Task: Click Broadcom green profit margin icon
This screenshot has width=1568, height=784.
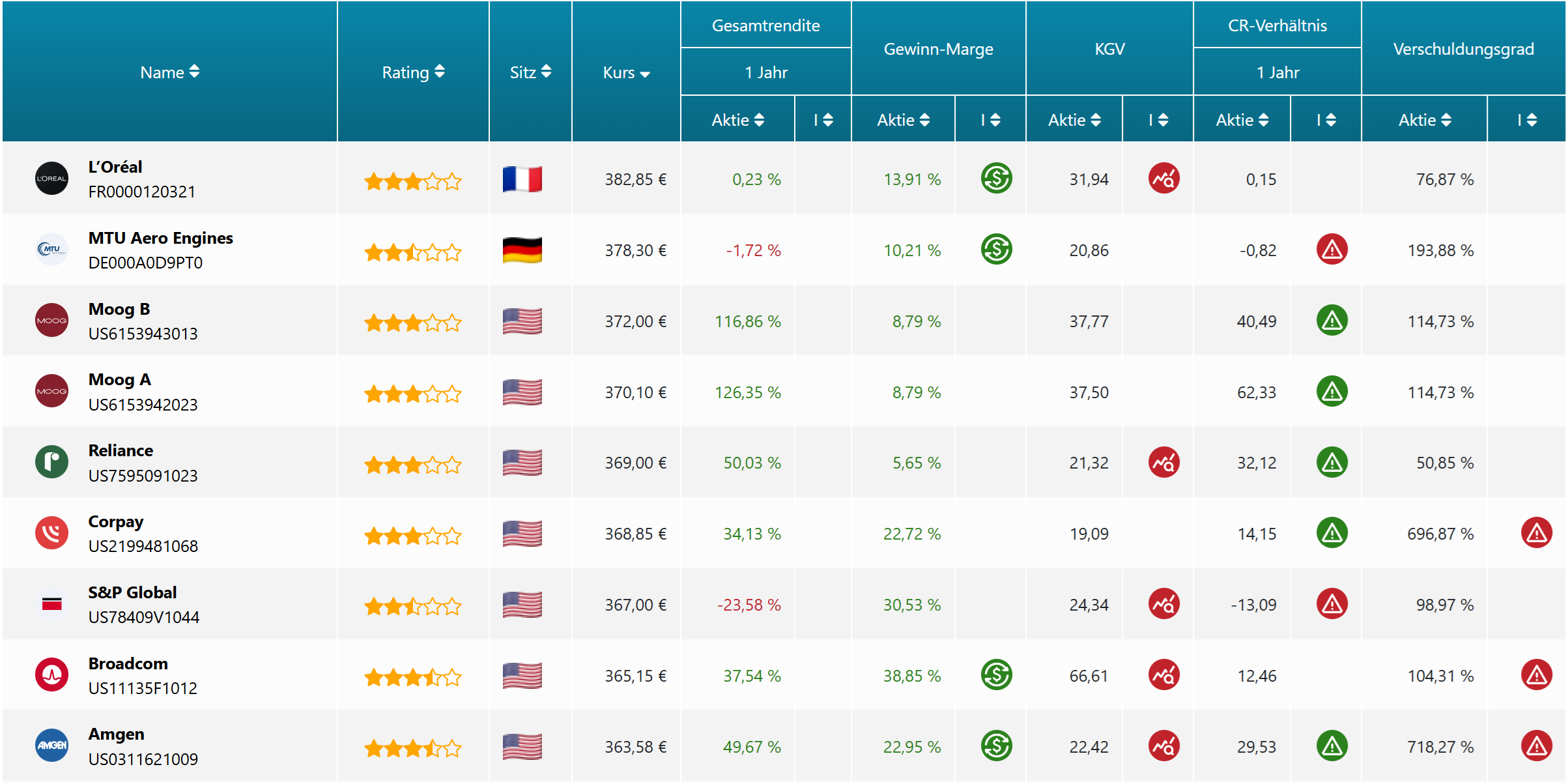Action: (996, 675)
